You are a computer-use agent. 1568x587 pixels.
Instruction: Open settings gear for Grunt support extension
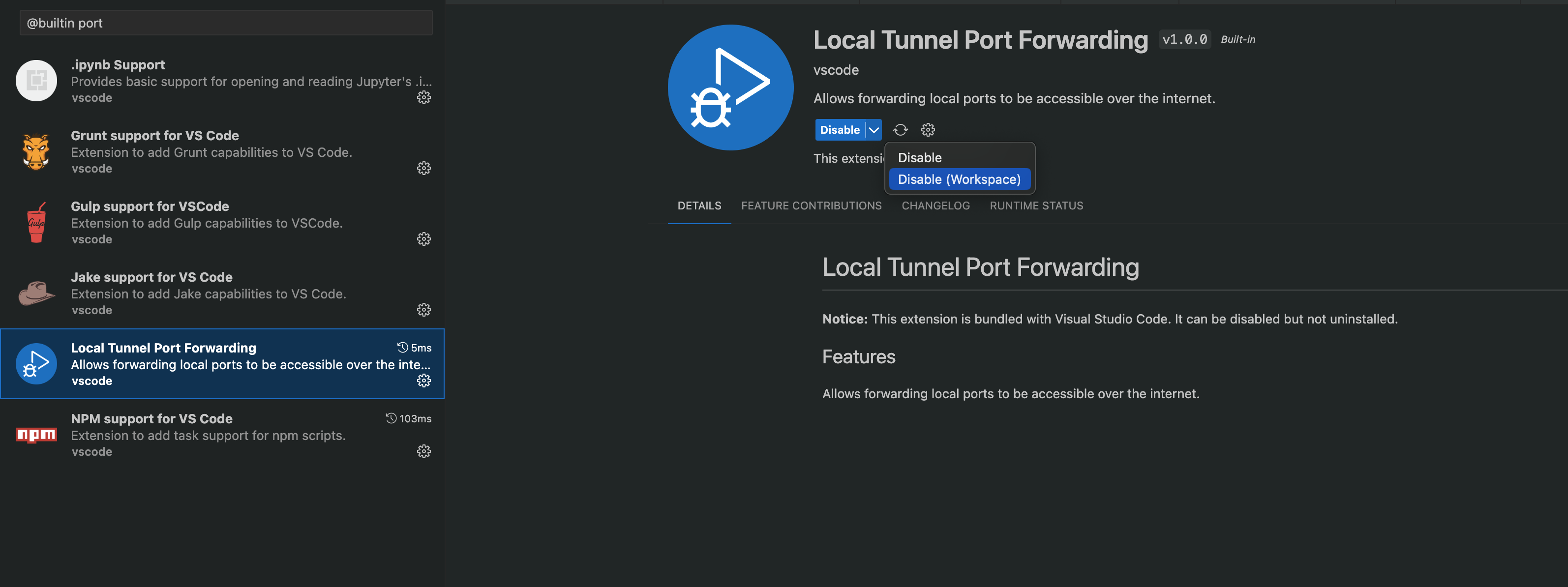click(423, 168)
